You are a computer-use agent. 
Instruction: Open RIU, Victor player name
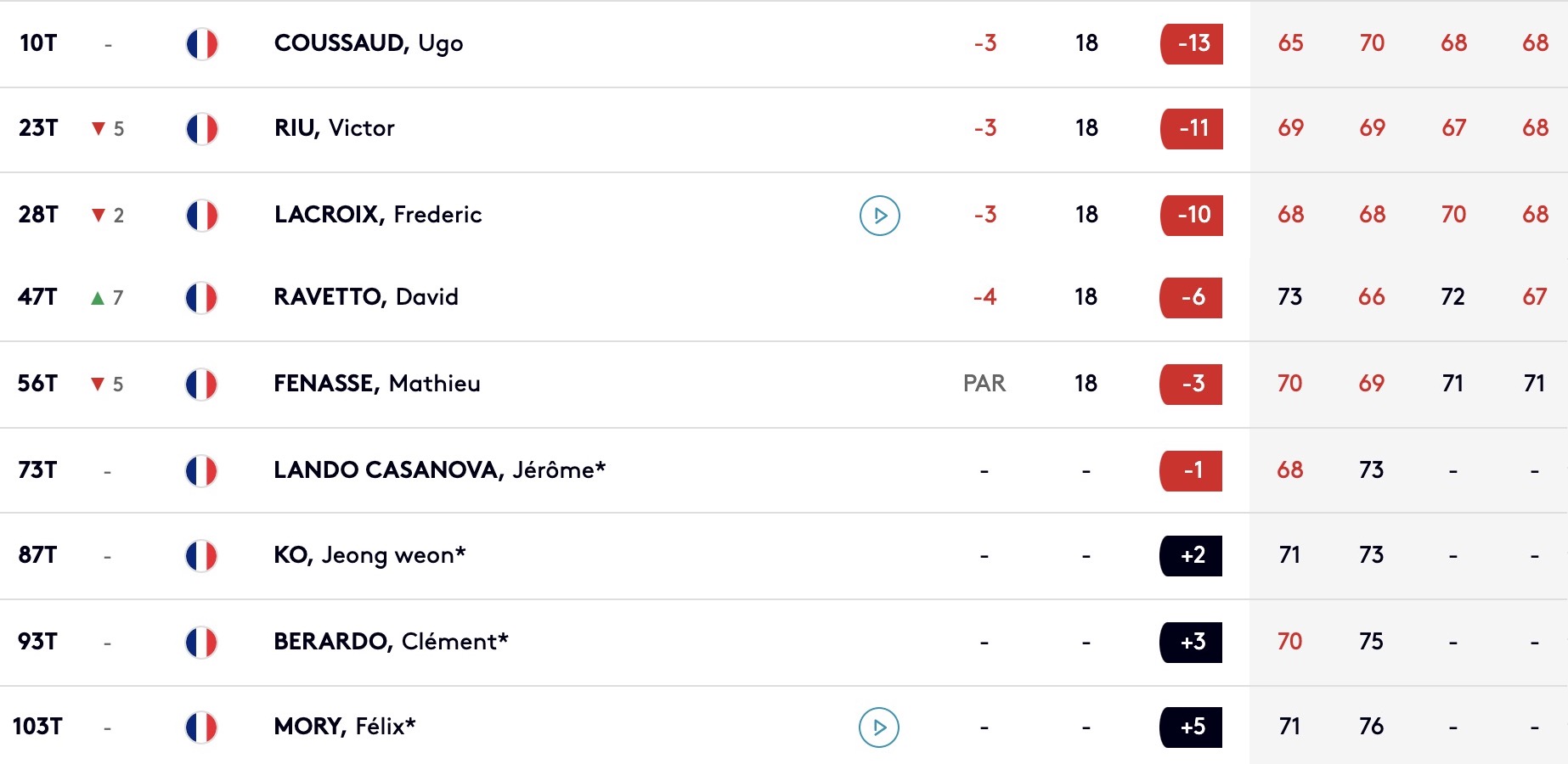tap(334, 128)
